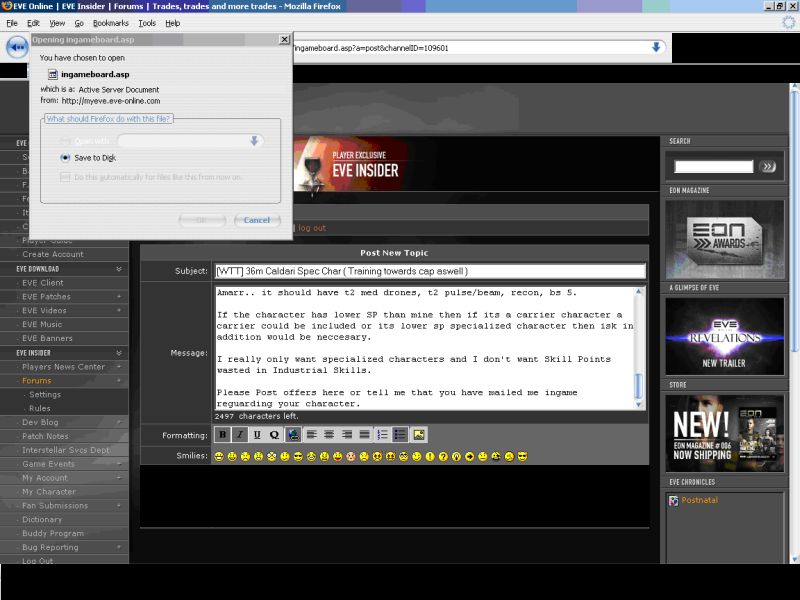800x600 pixels.
Task: Insert the exclamation mark smiley
Action: pos(430,456)
